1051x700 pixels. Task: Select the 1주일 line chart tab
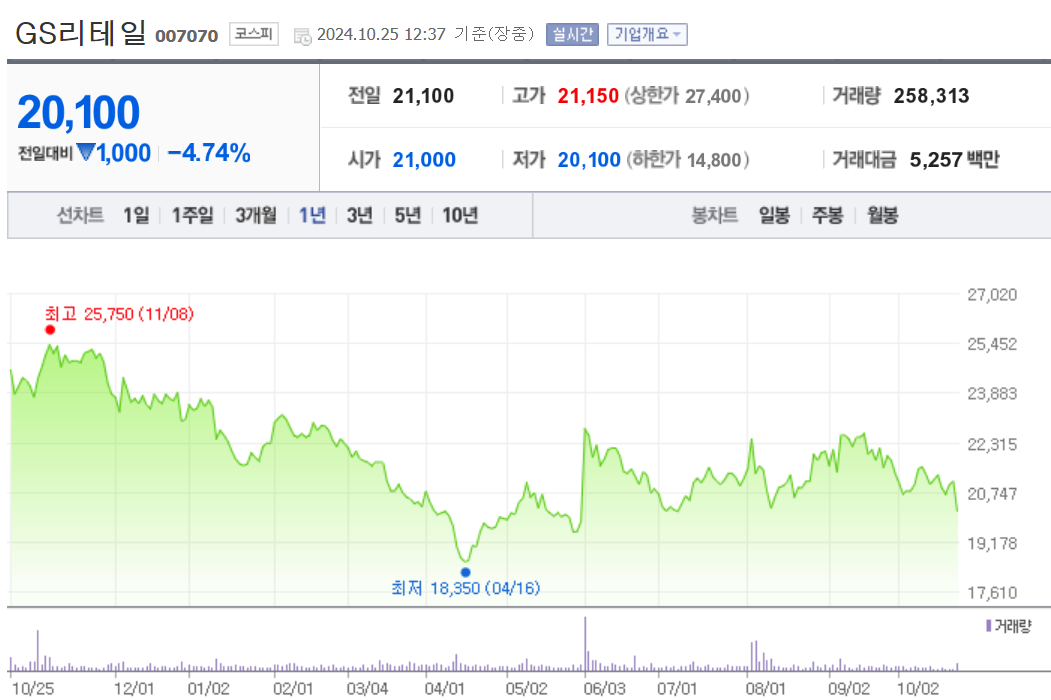tap(192, 215)
